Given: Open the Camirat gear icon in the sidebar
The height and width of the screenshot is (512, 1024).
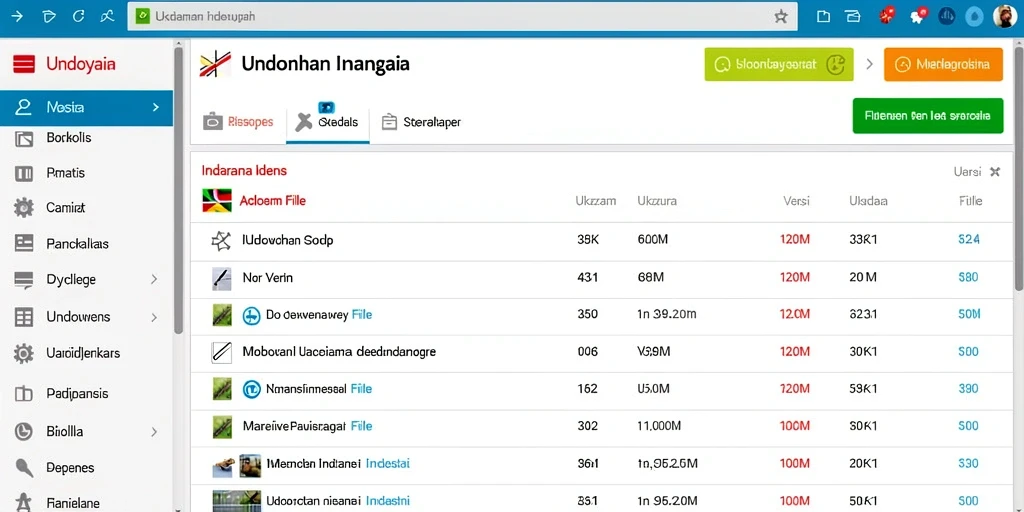Looking at the screenshot, I should point(24,208).
